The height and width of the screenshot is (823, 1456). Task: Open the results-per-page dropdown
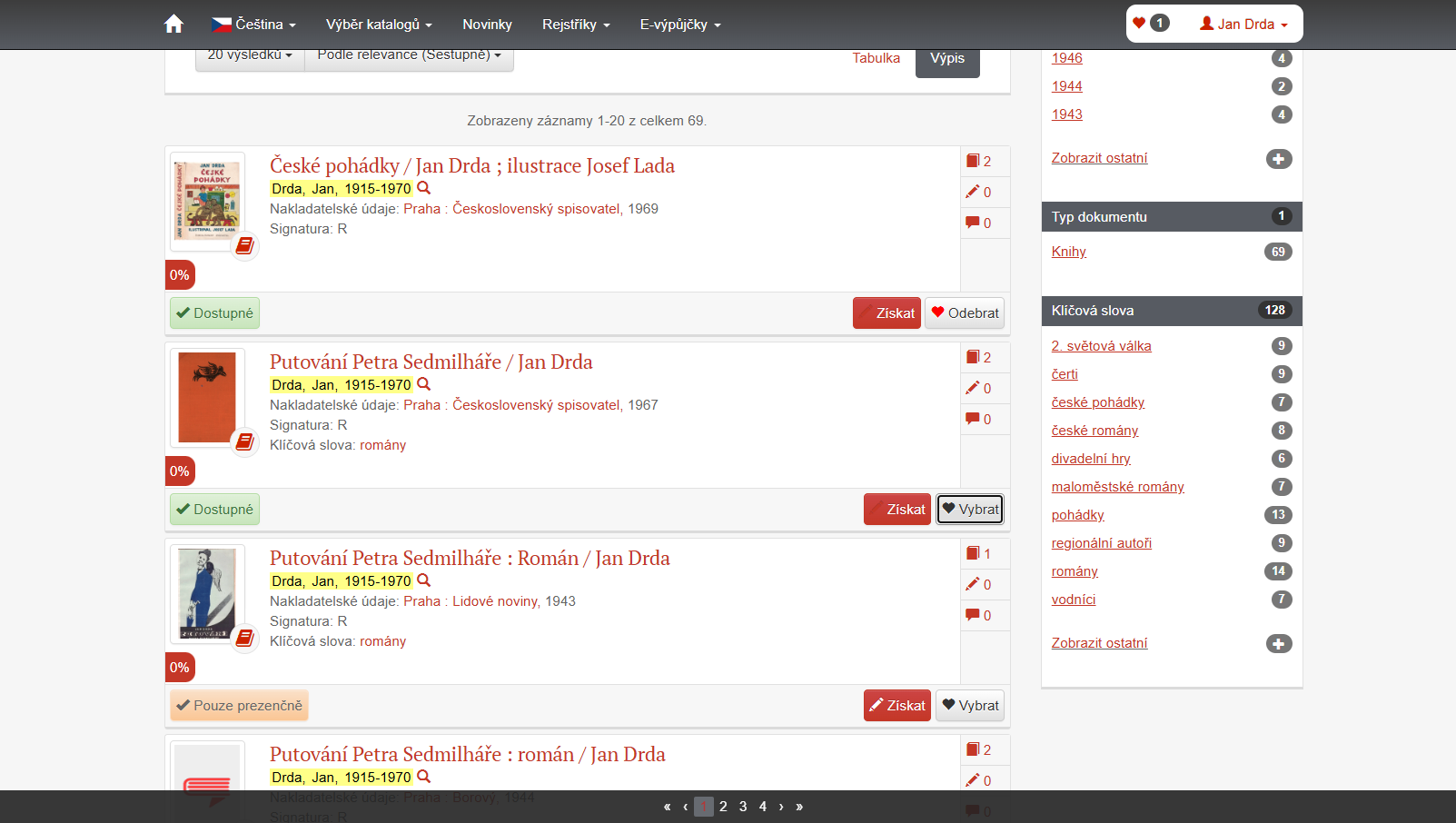tap(250, 56)
